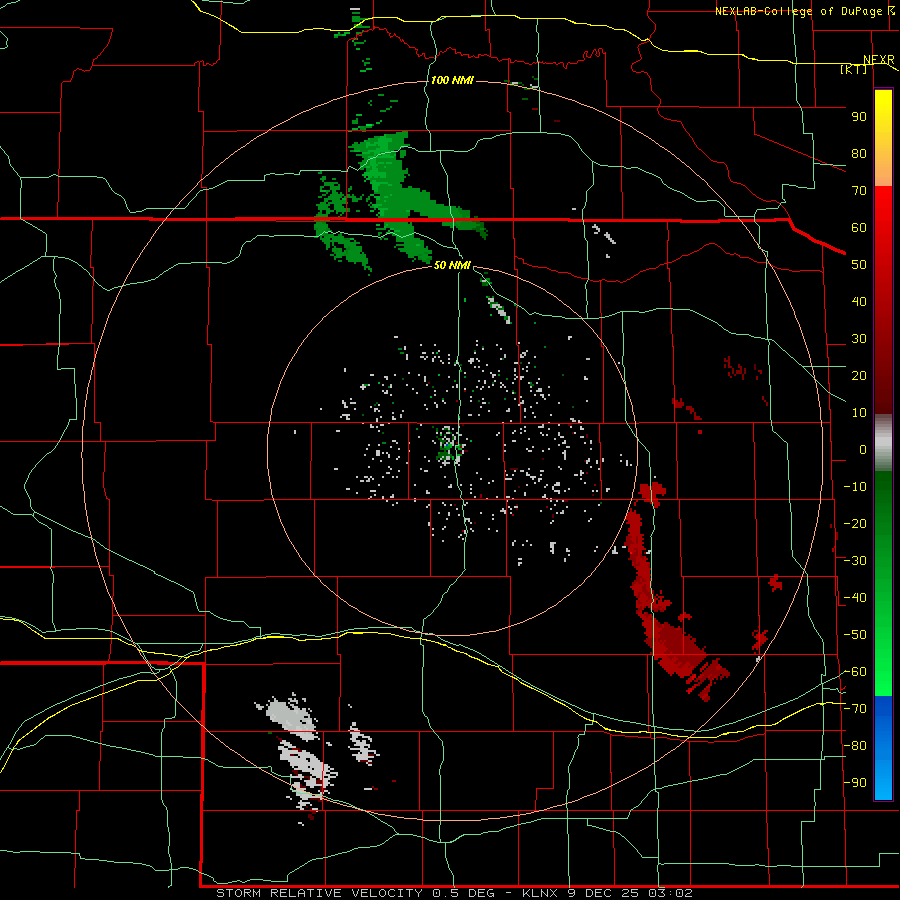Click the -70 knots scale value
This screenshot has width=900, height=900.
click(855, 709)
